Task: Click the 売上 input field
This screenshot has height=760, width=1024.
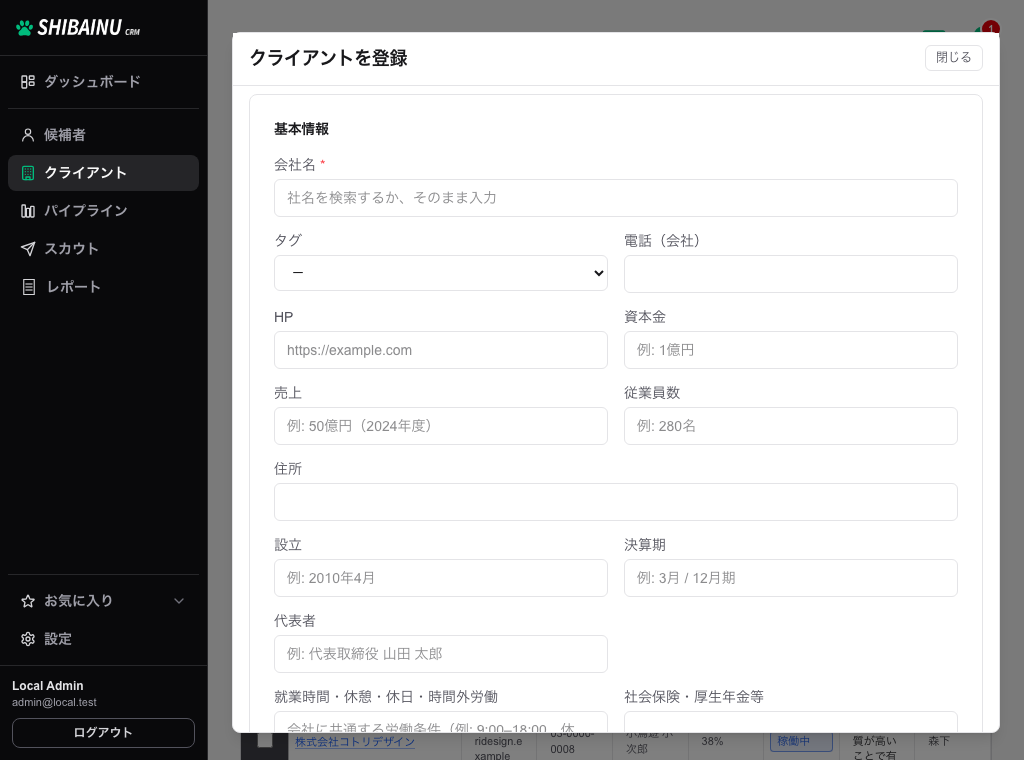Action: pyautogui.click(x=441, y=426)
